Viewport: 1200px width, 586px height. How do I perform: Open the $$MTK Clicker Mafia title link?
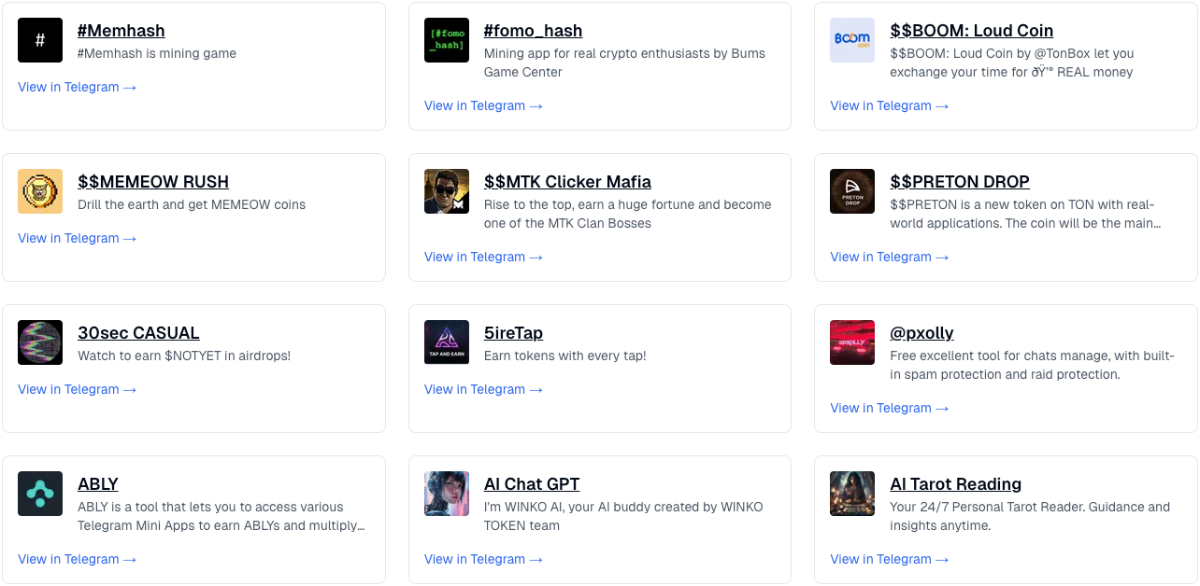pyautogui.click(x=567, y=182)
